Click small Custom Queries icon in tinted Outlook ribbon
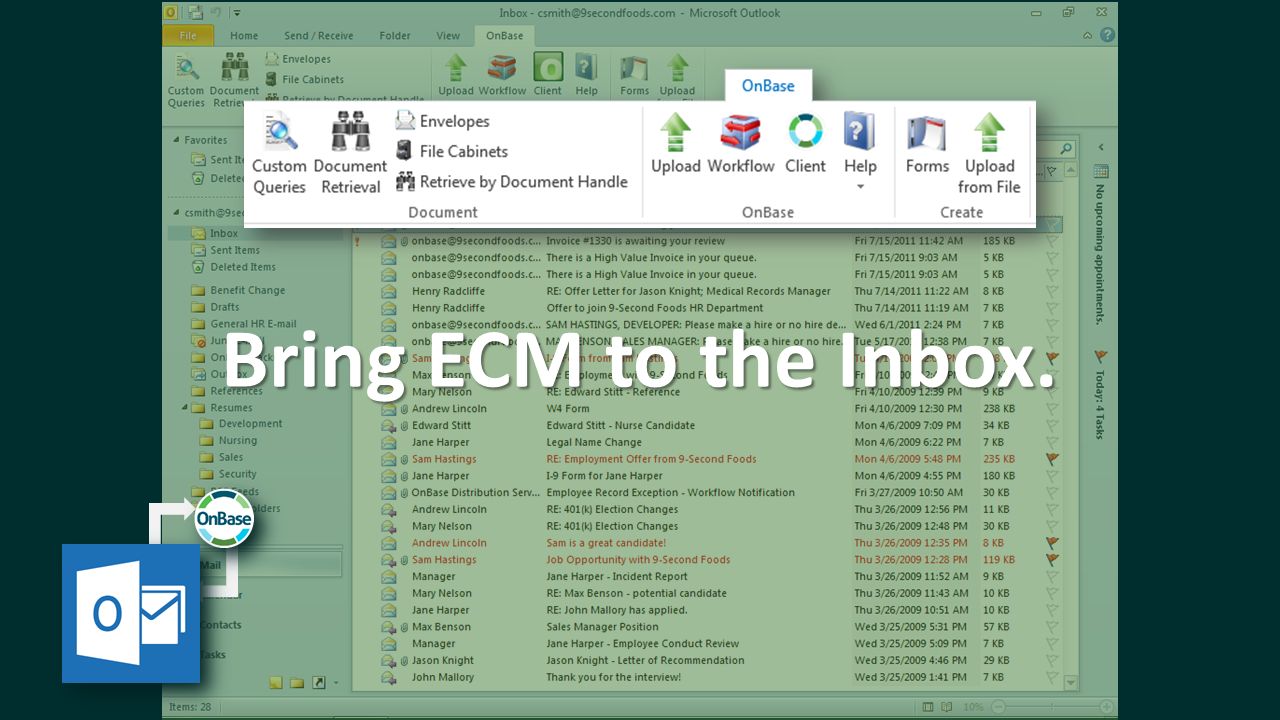 click(186, 68)
